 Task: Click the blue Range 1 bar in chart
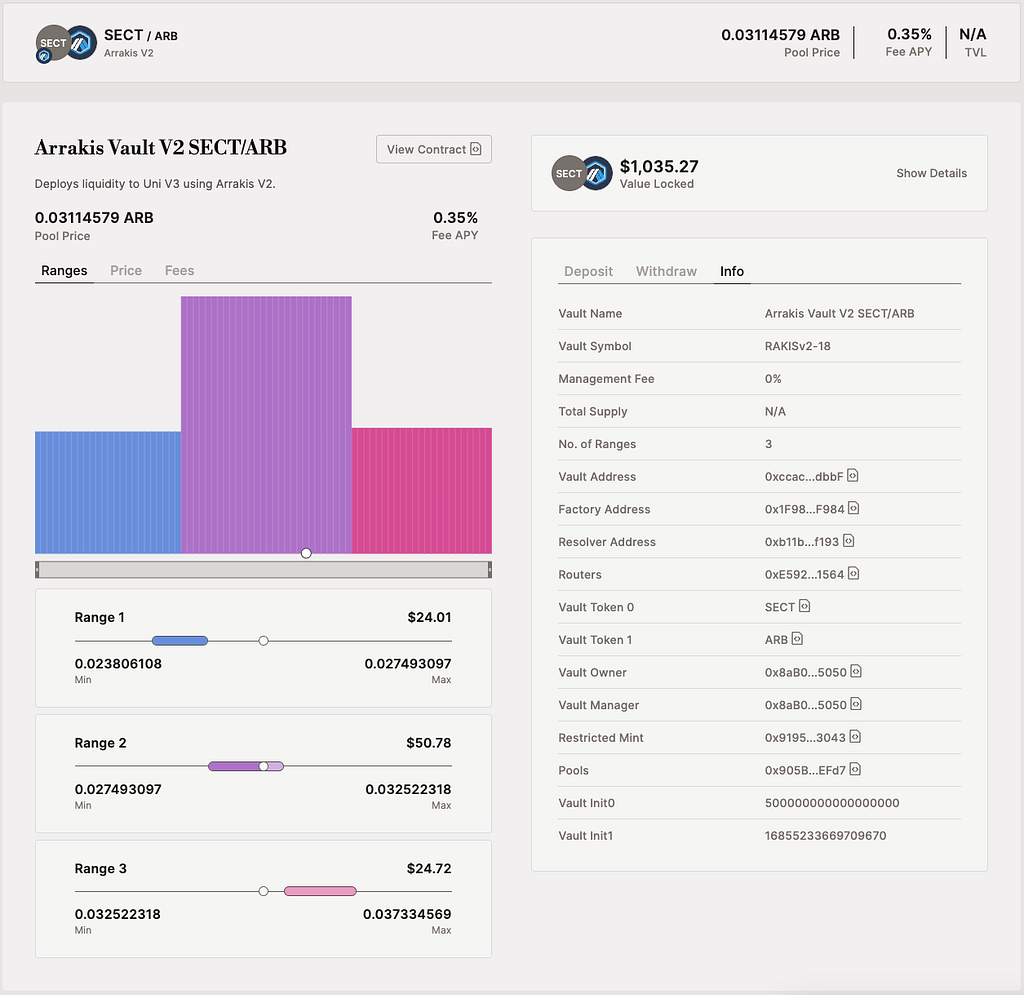click(x=108, y=492)
